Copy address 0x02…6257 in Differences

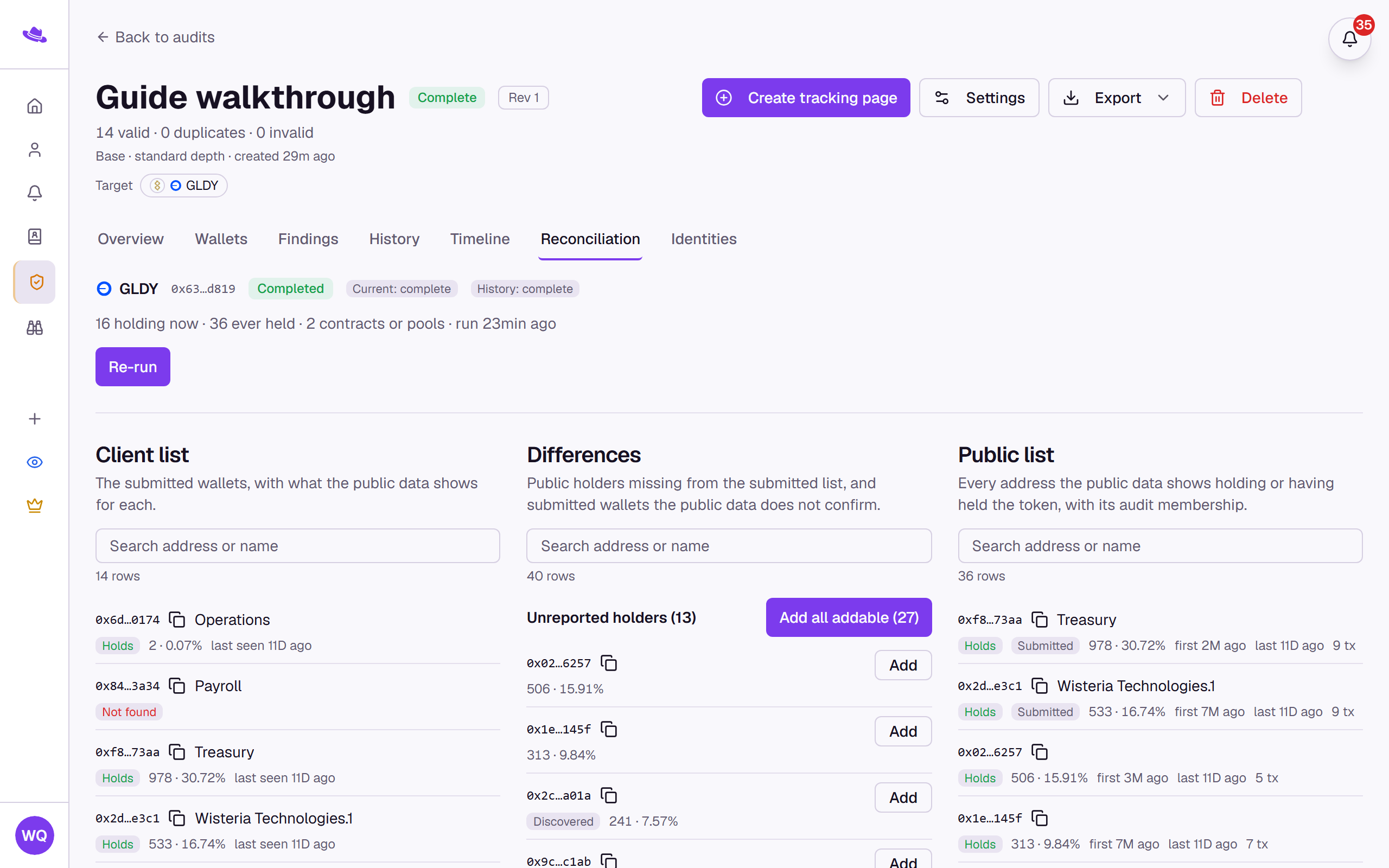point(608,663)
